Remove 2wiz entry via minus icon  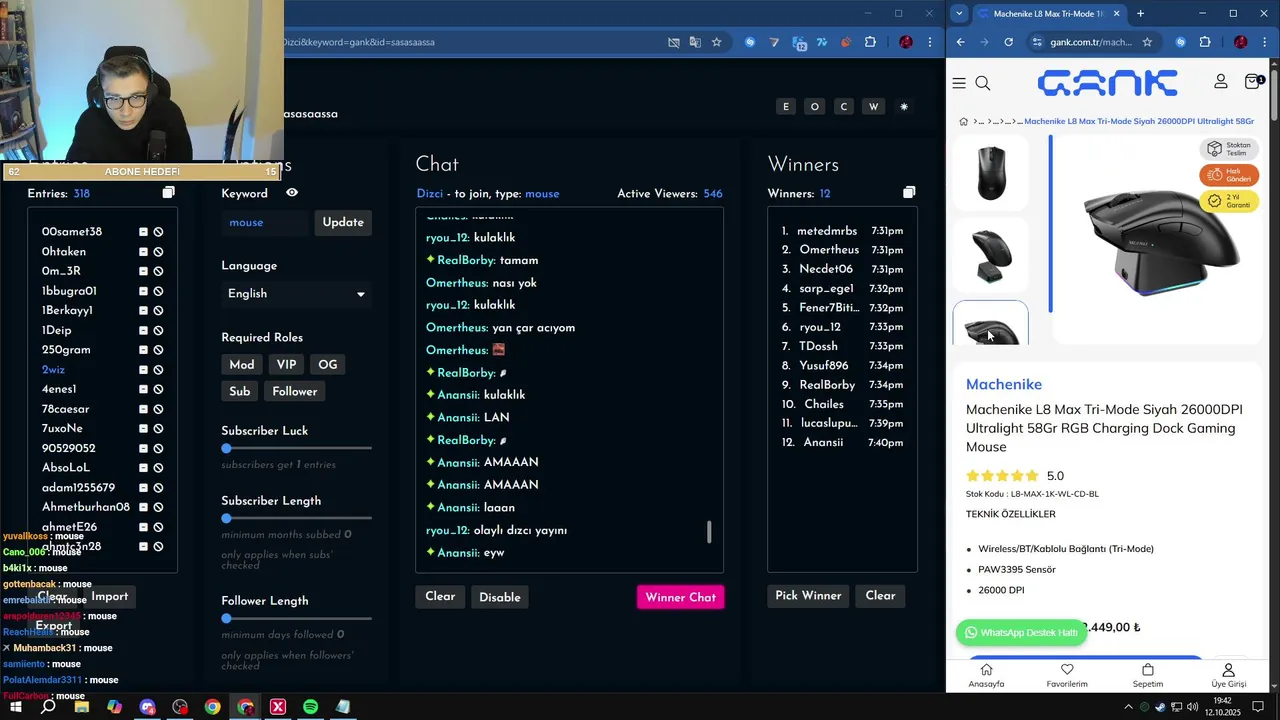[143, 370]
